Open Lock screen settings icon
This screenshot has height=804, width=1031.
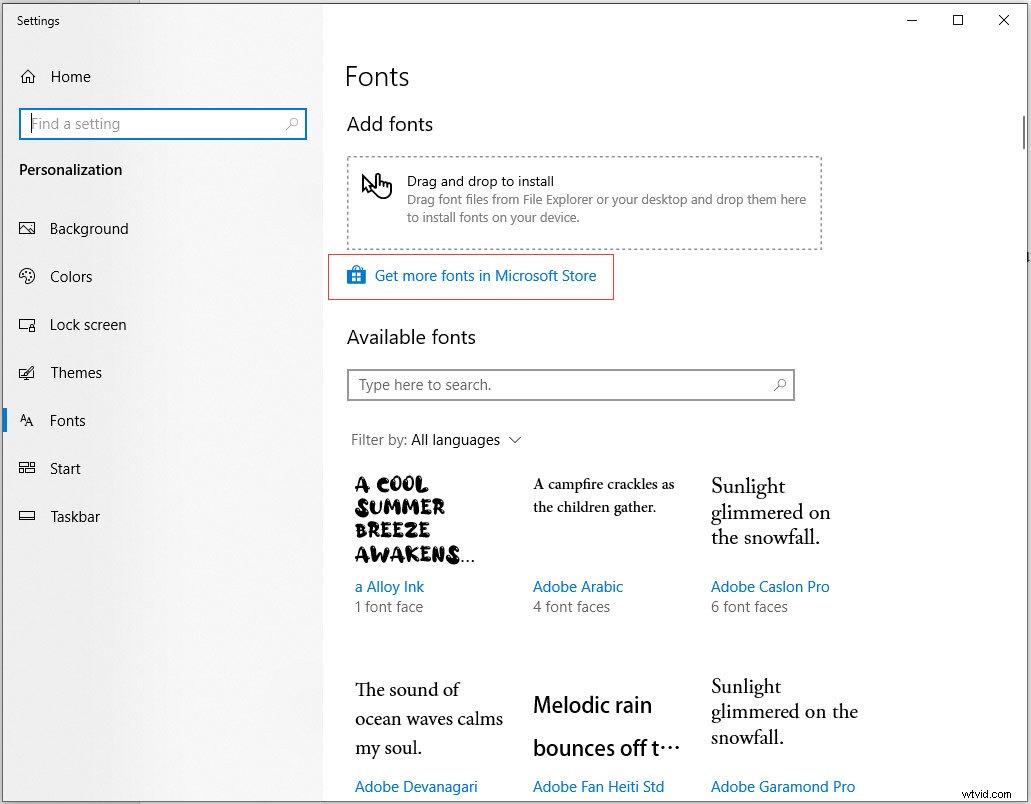point(27,325)
